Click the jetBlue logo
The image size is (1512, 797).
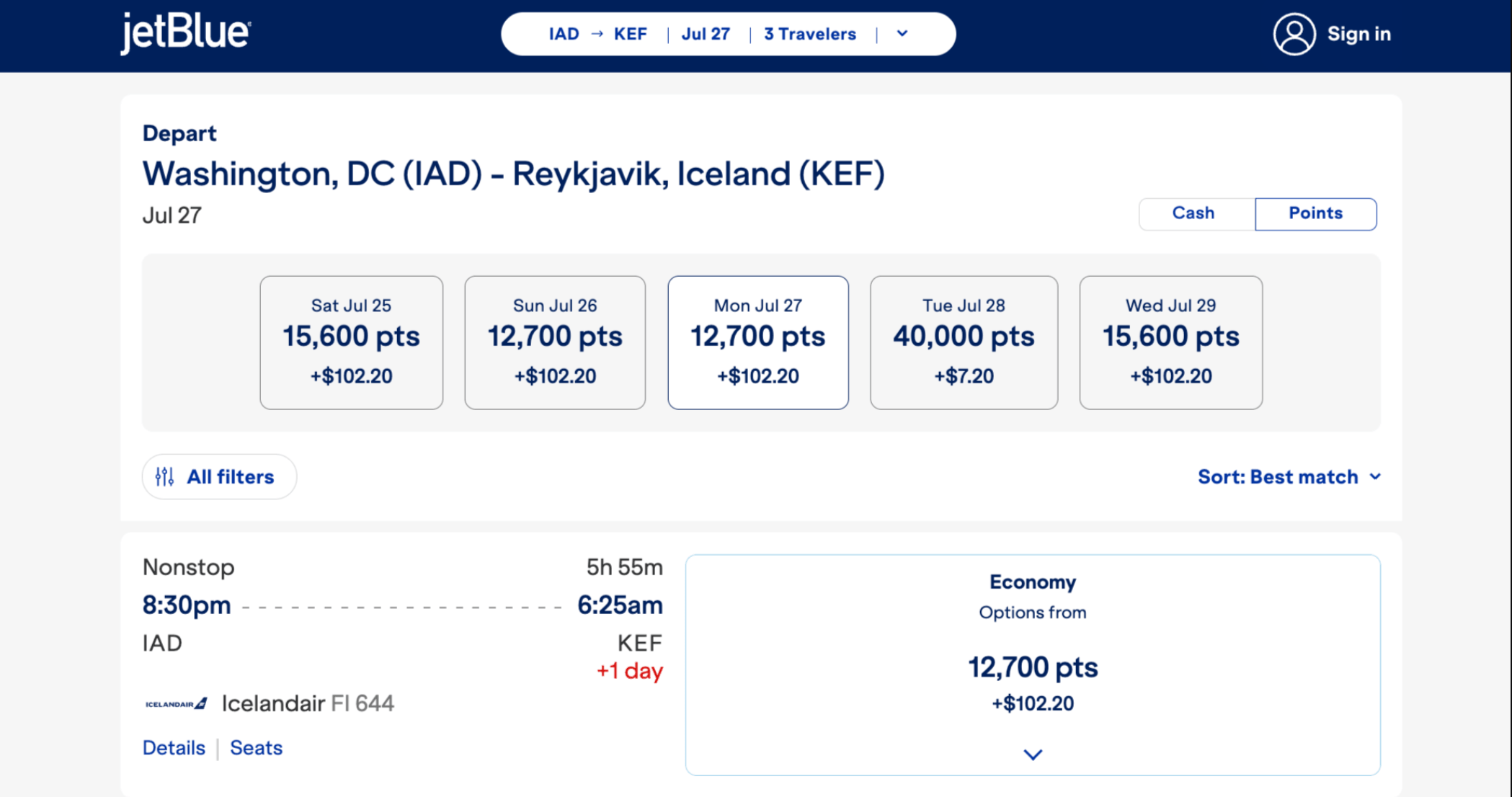coord(185,33)
